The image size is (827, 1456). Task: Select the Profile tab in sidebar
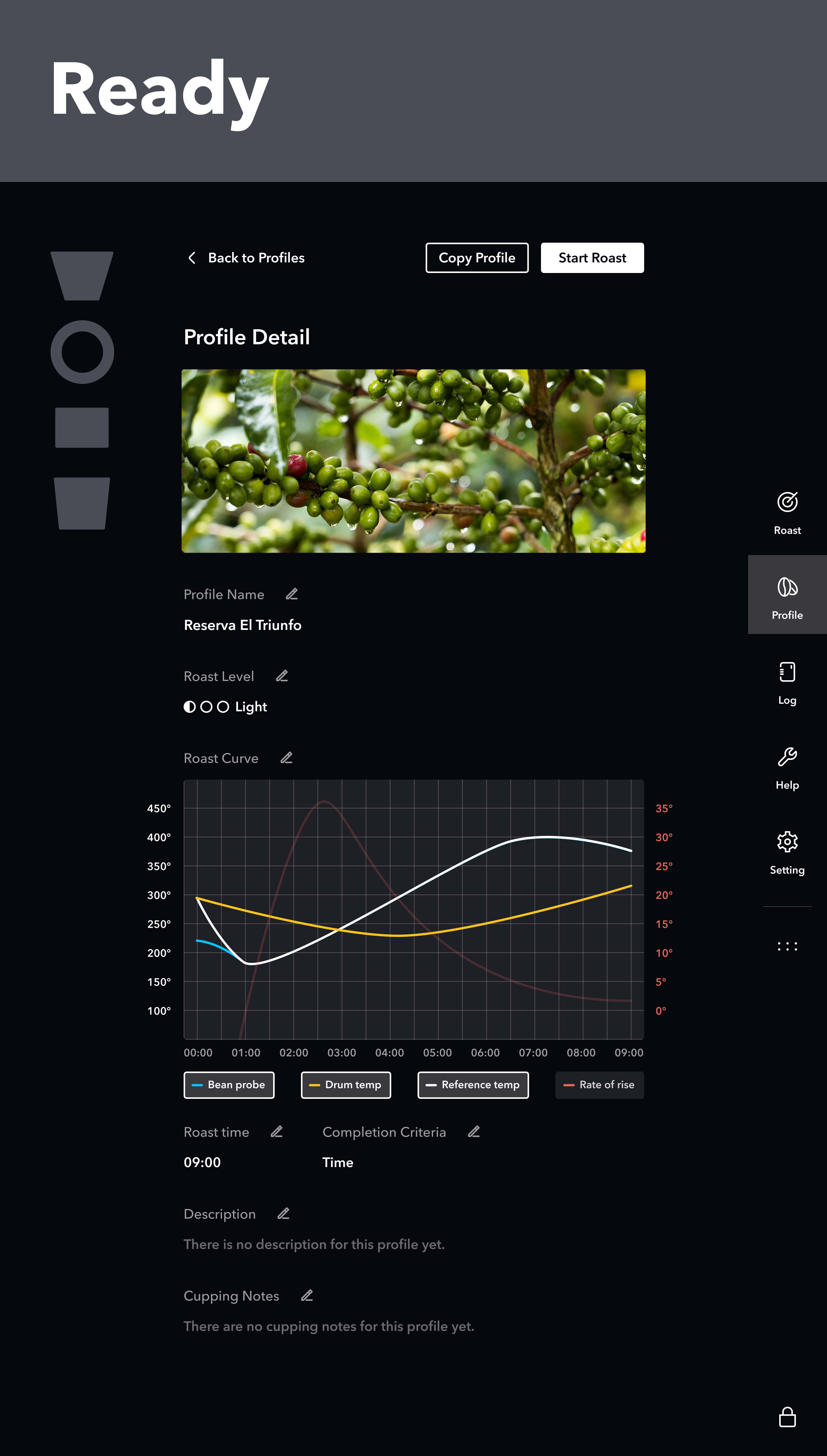[787, 595]
